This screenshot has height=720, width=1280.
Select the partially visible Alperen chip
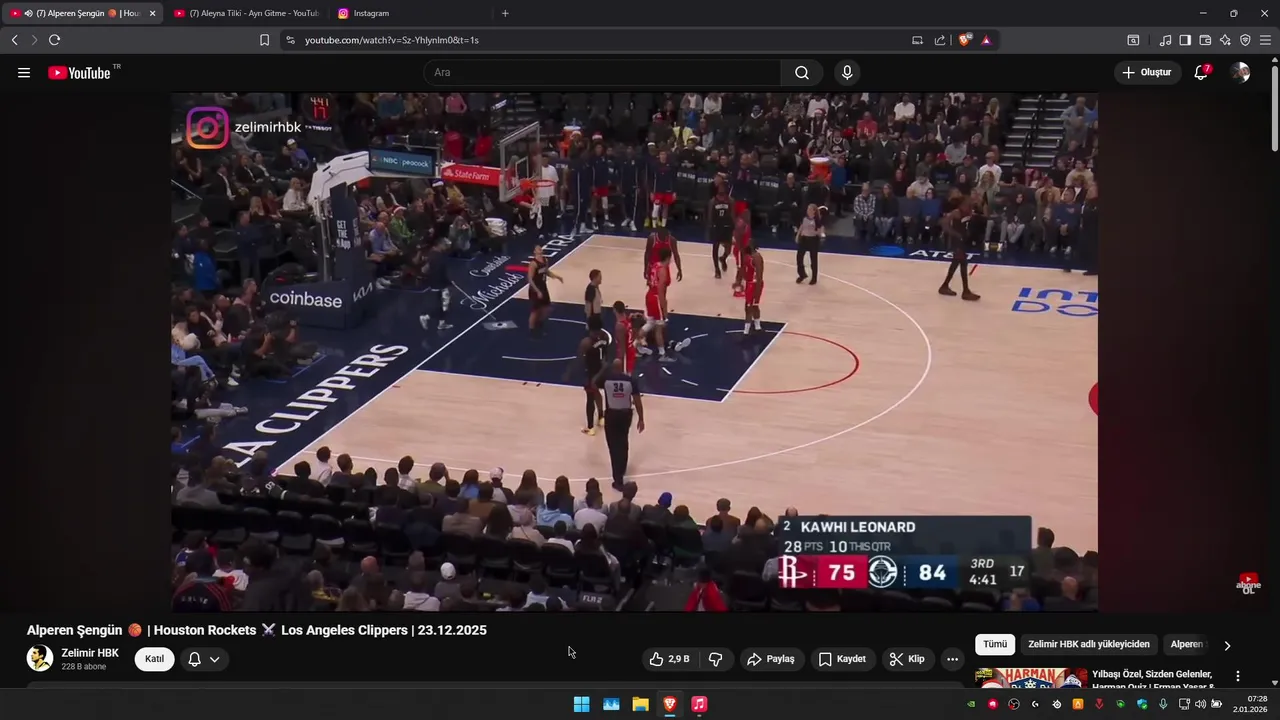[x=1188, y=645]
